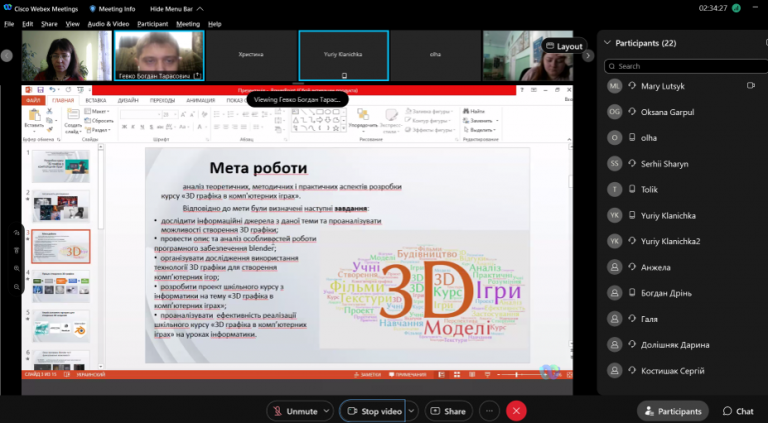Collapse the Participants (22) list chevron
The image size is (768, 423).
pyautogui.click(x=607, y=43)
